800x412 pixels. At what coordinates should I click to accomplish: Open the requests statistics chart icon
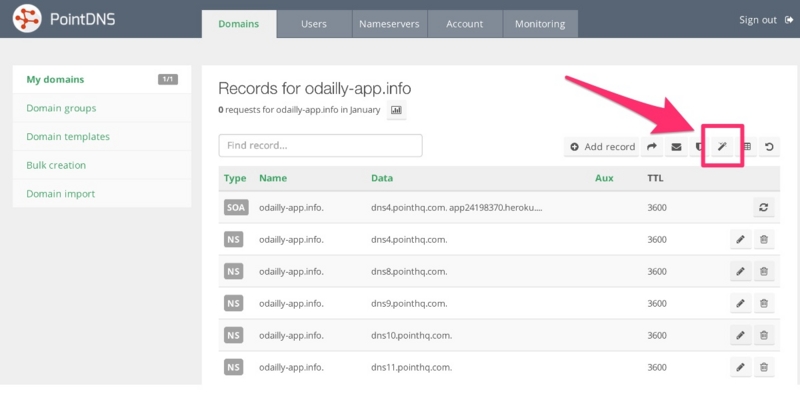click(396, 110)
